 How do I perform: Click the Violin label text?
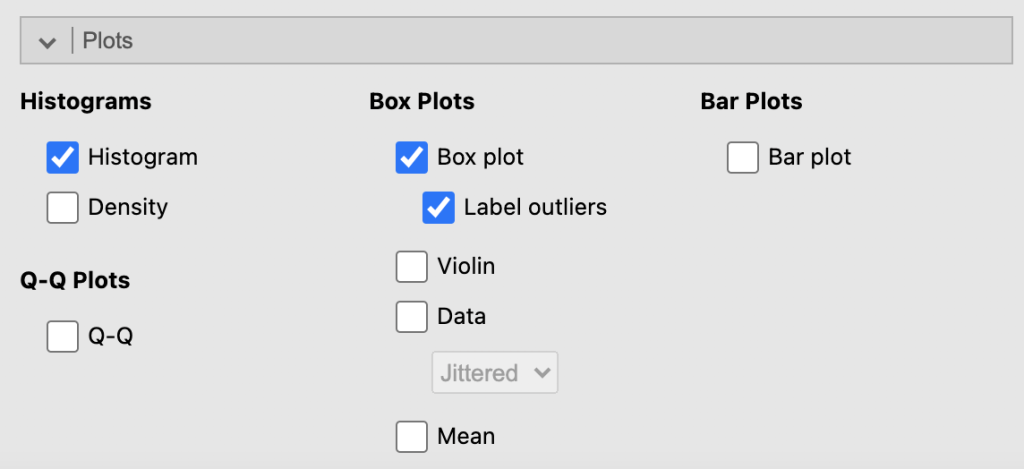466,267
